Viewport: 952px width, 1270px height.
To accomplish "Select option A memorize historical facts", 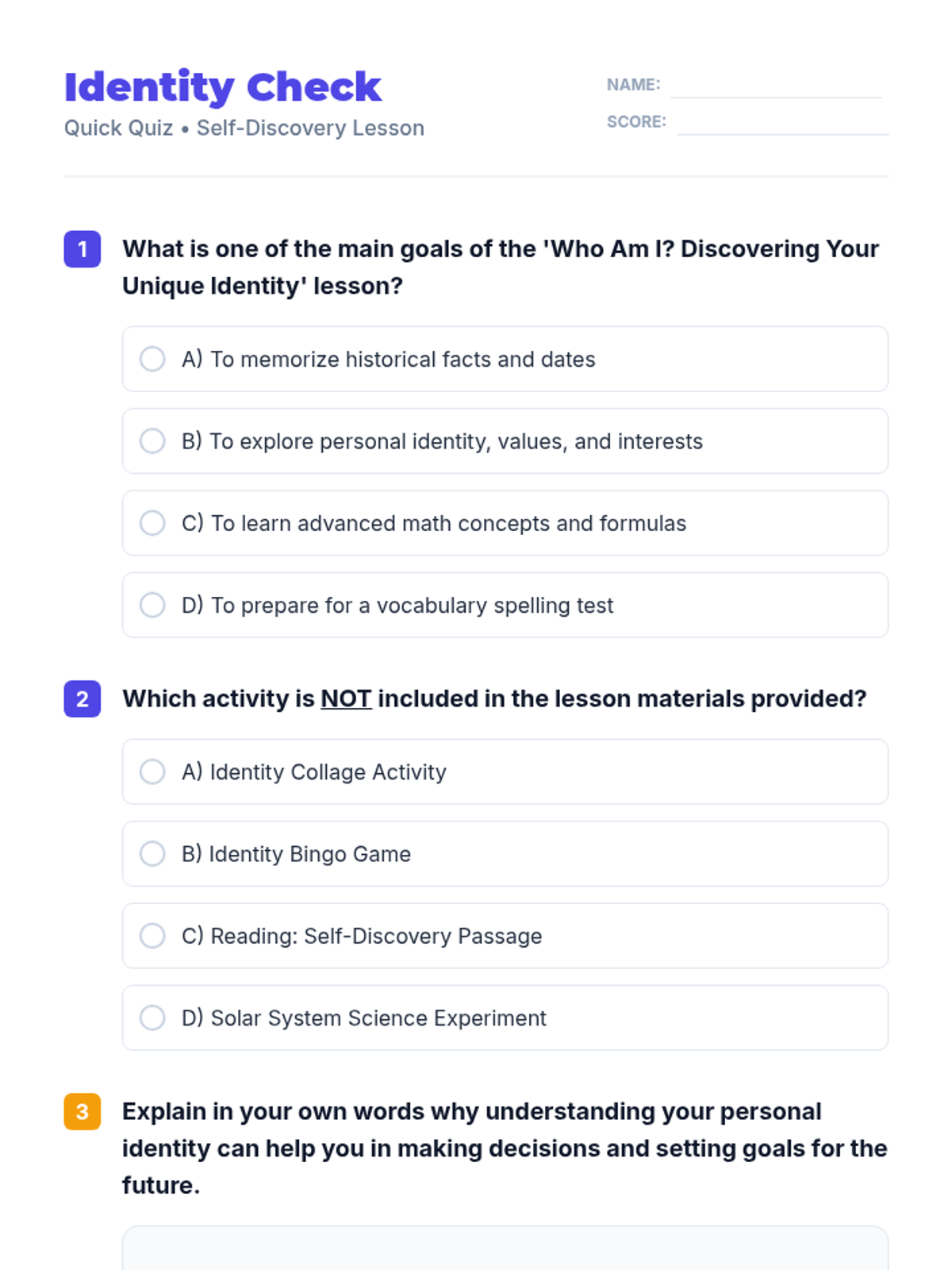I will tap(152, 359).
